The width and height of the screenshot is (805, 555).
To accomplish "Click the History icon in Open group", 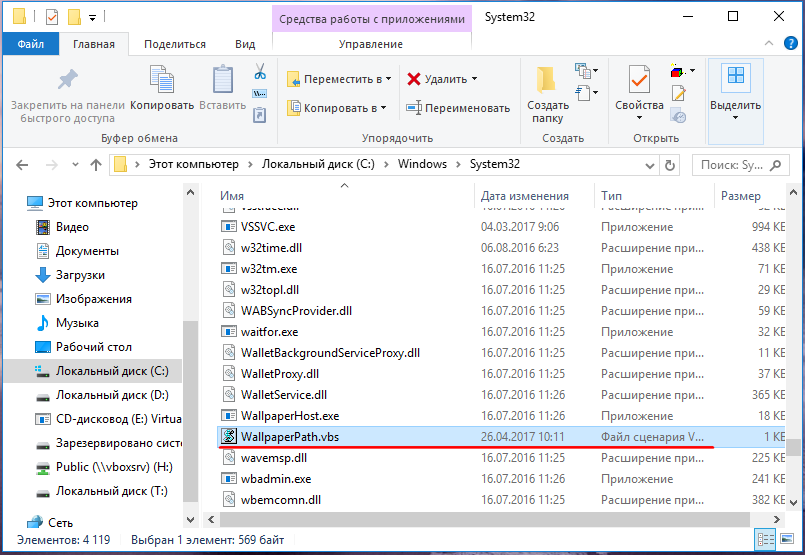I will [x=678, y=116].
